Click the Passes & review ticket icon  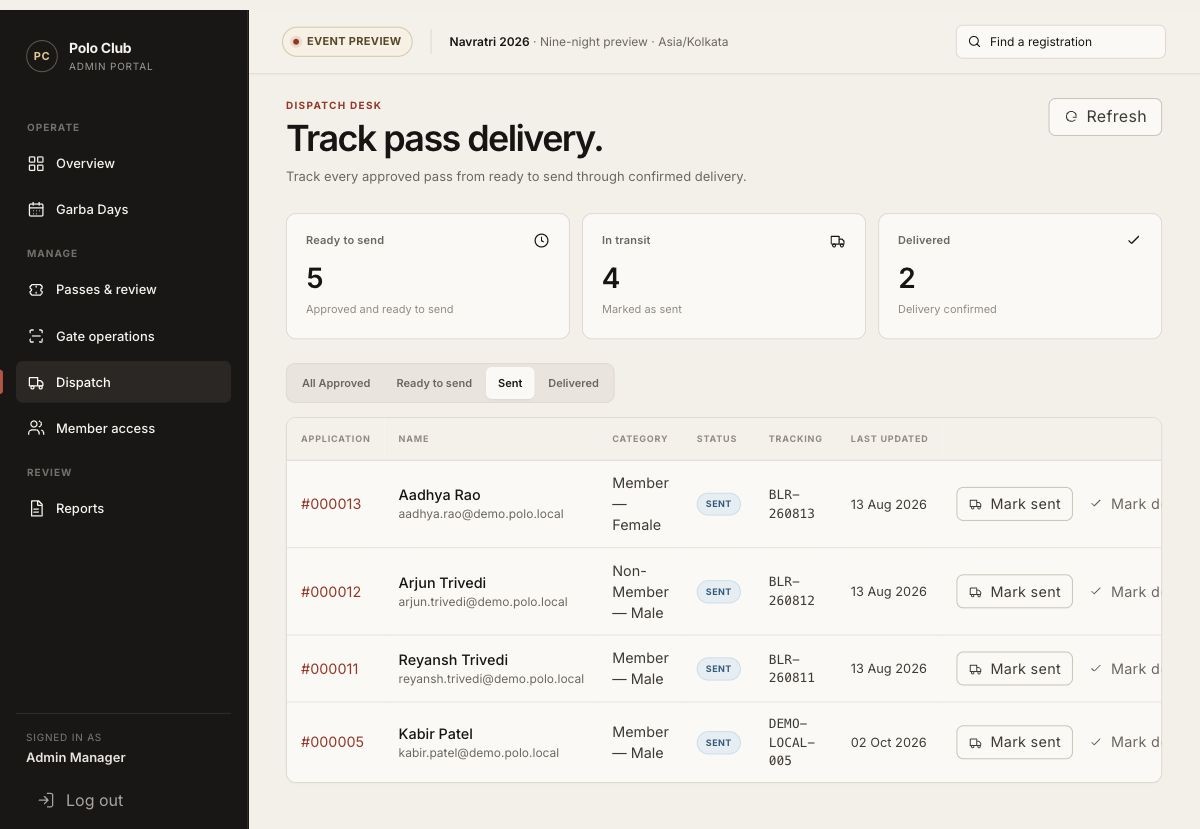coord(36,290)
